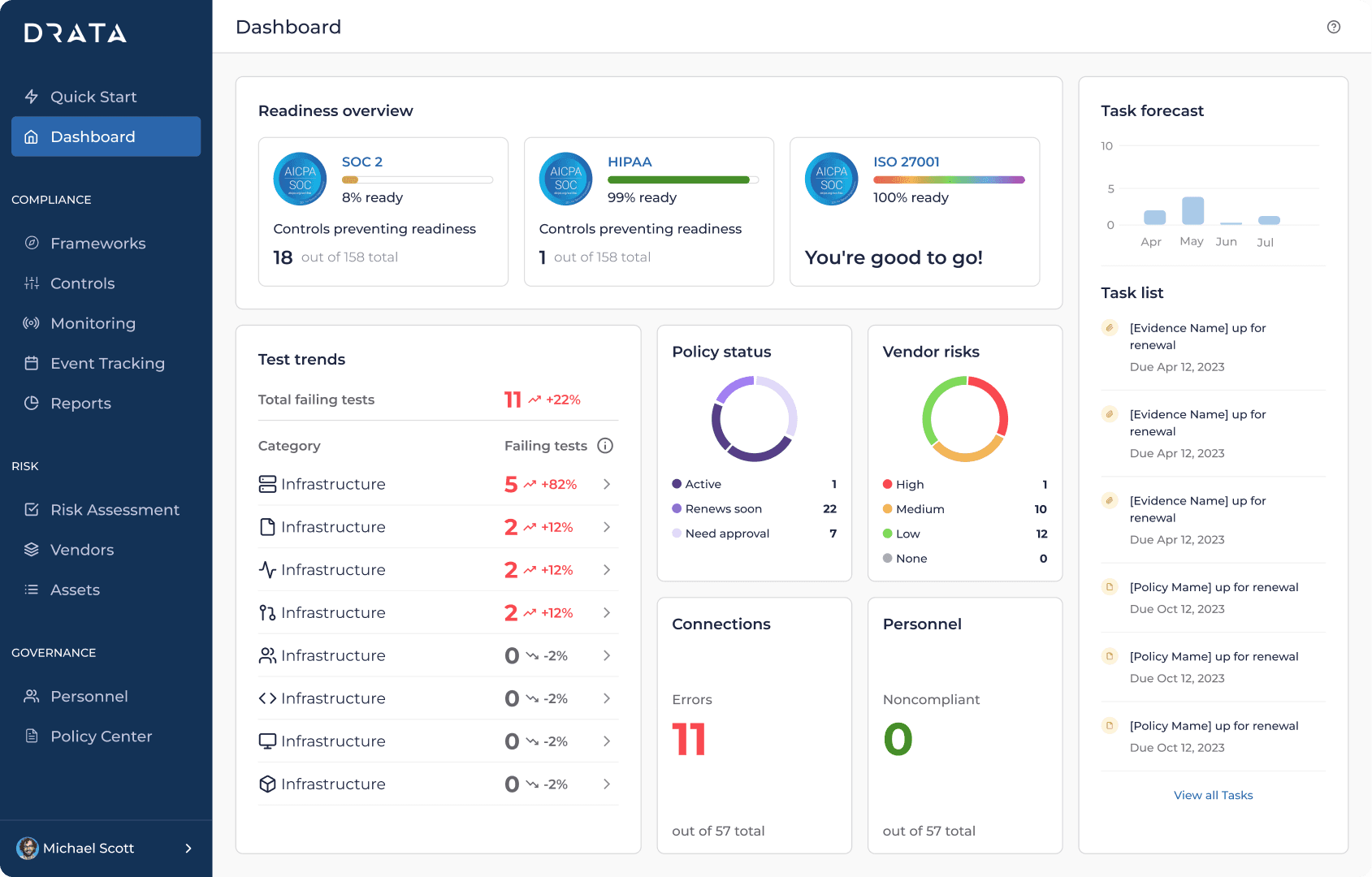Click the server icon in Test trends

tap(267, 484)
